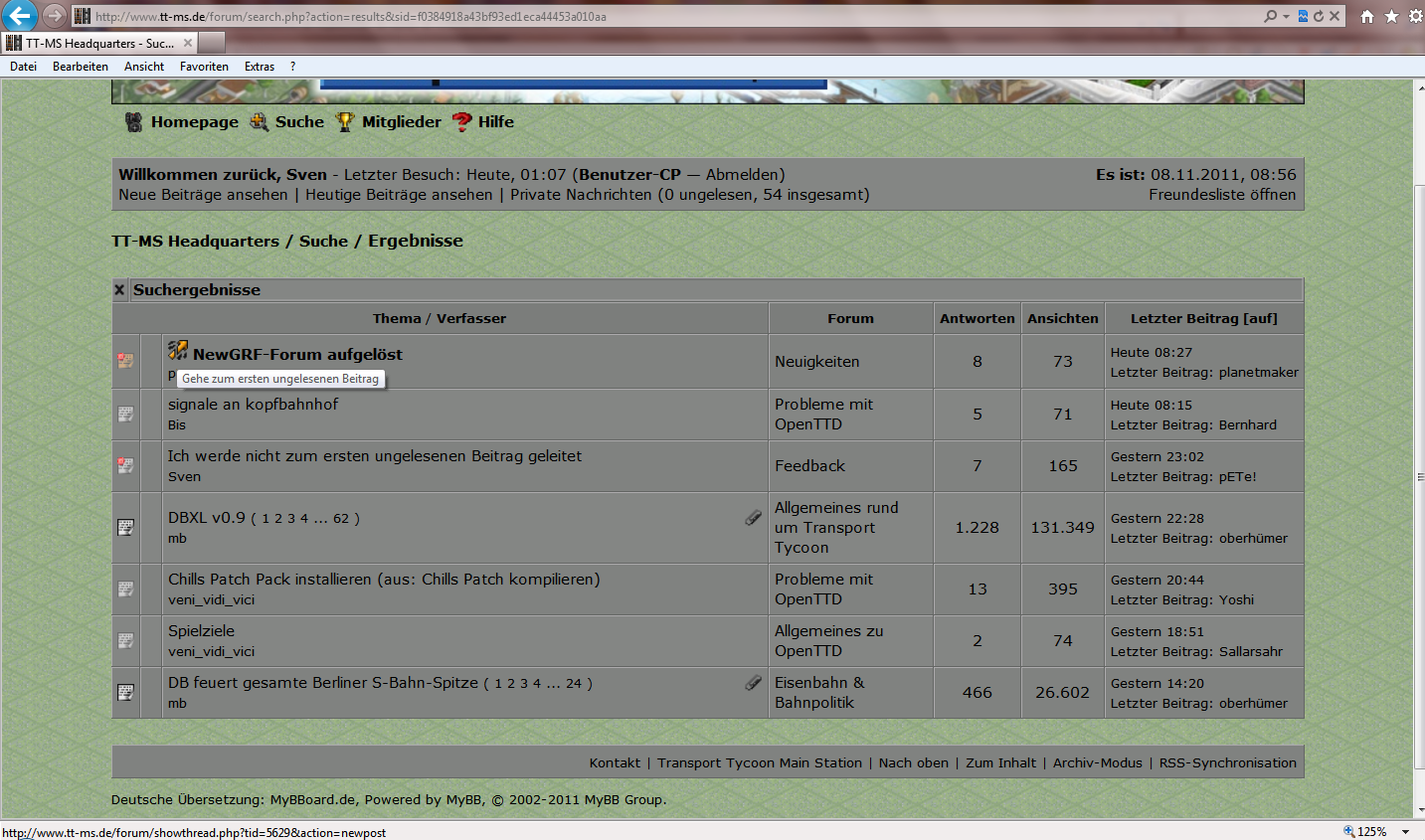Click new-post icon beside NewGRF-Forum aufgelöst title
This screenshot has height=840, width=1425.
[178, 351]
